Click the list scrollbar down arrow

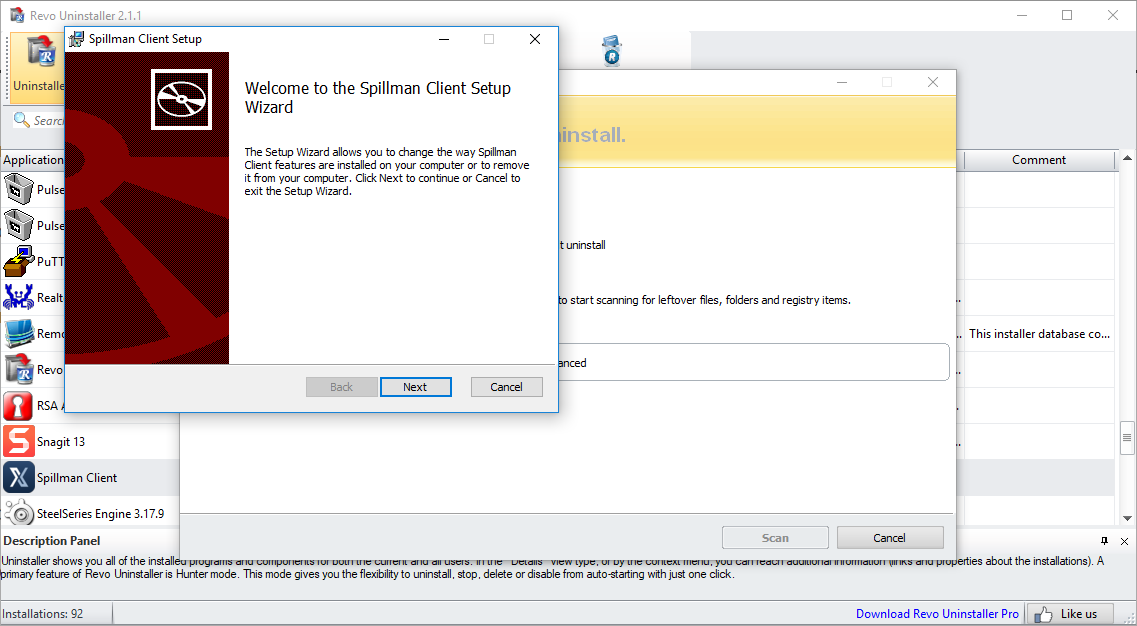pos(1128,518)
